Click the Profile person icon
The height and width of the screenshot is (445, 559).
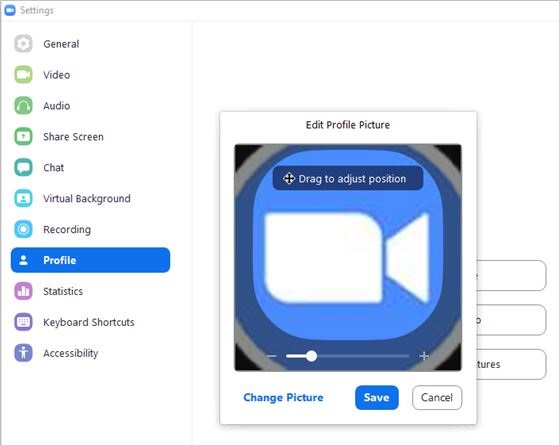pyautogui.click(x=24, y=260)
